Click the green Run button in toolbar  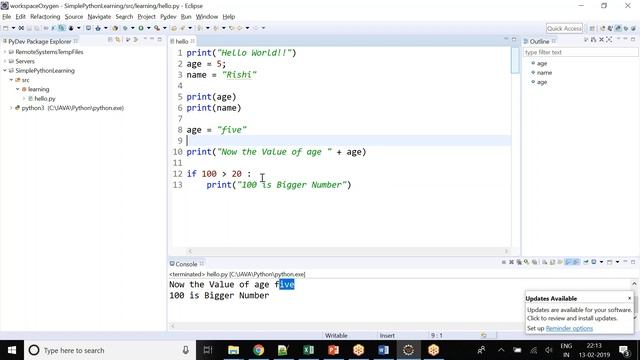pyautogui.click(x=141, y=28)
